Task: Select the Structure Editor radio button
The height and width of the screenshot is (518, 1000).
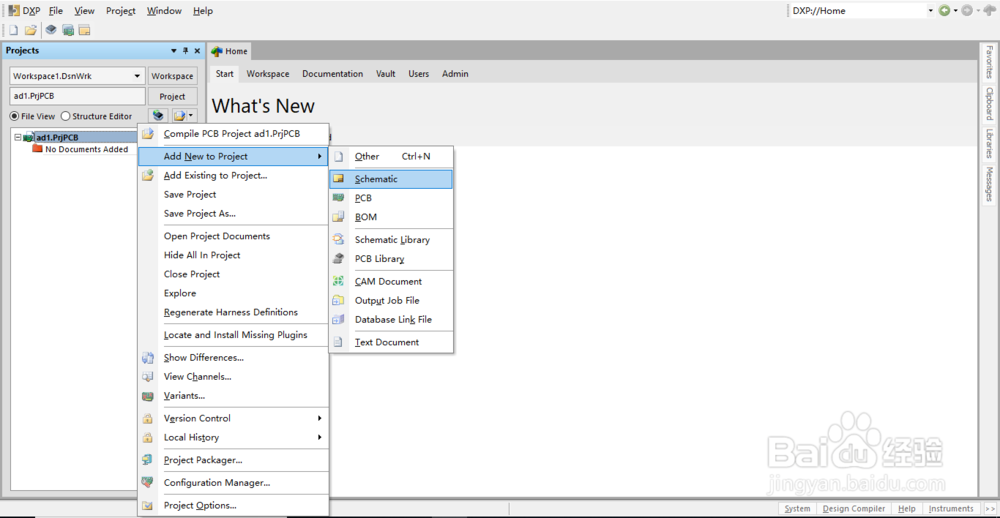Action: click(65, 116)
